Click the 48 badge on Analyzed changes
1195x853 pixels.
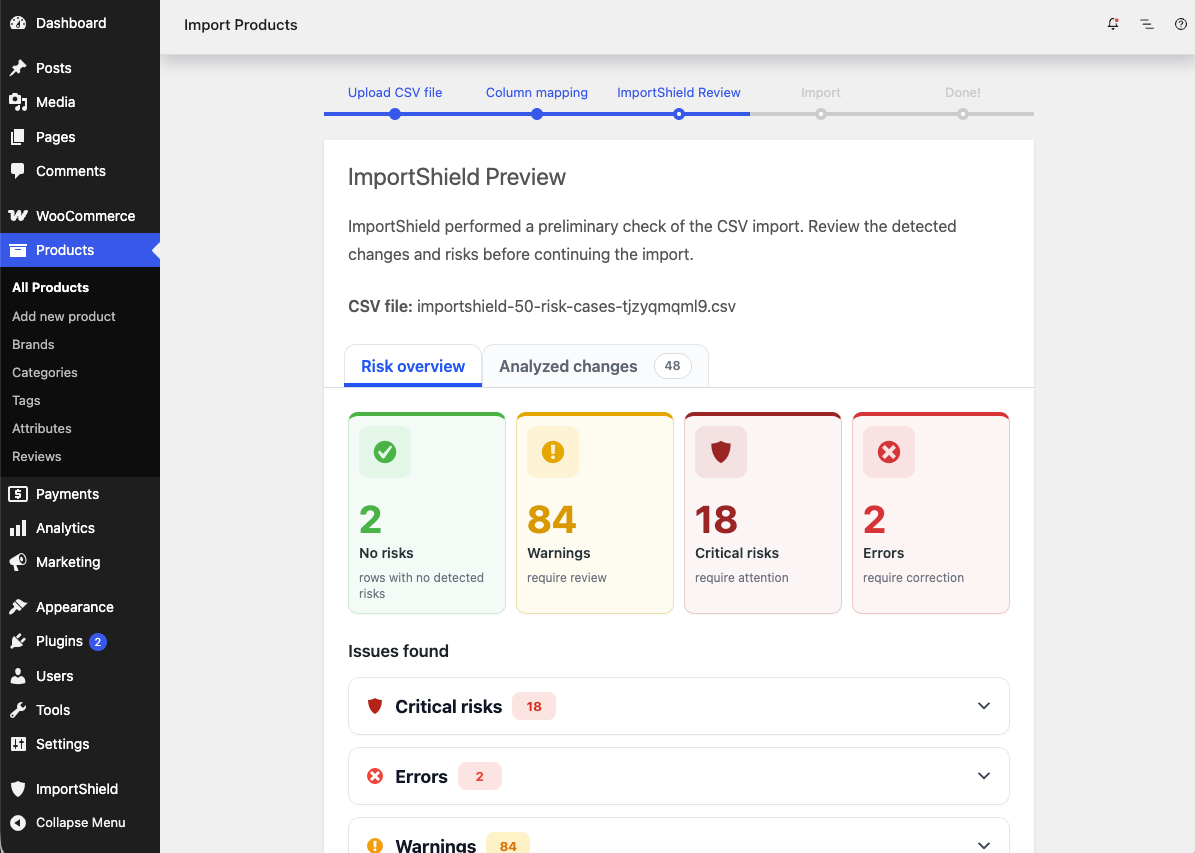(x=672, y=366)
